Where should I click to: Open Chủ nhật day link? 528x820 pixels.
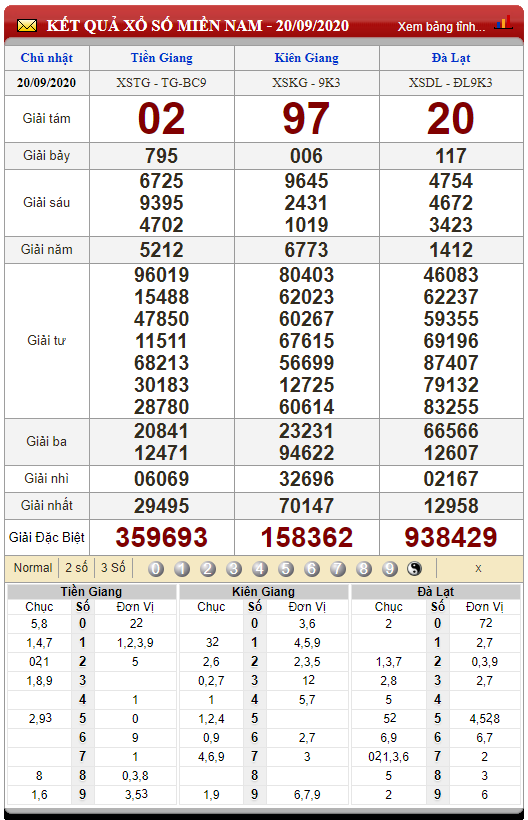(x=47, y=58)
